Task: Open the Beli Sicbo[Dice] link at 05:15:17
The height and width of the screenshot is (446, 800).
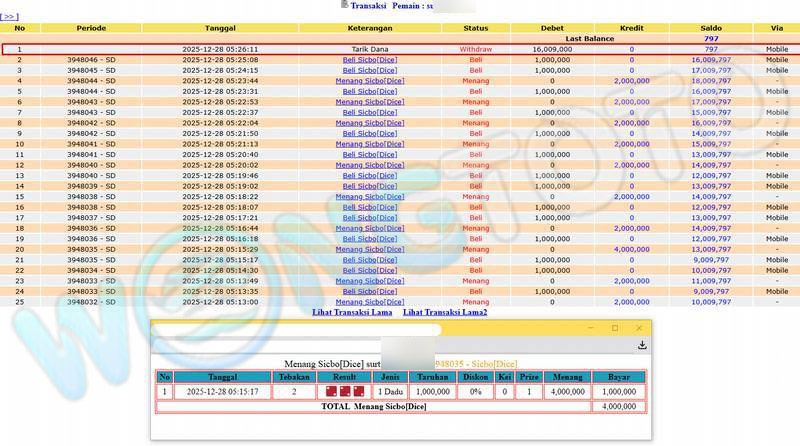Action: pyautogui.click(x=370, y=260)
